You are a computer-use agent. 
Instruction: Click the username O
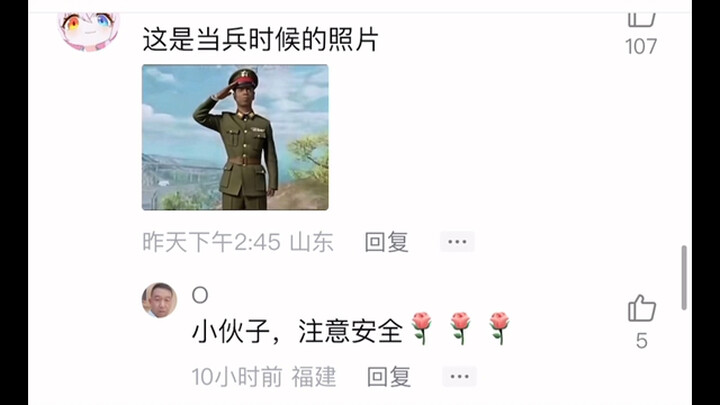[x=200, y=295]
